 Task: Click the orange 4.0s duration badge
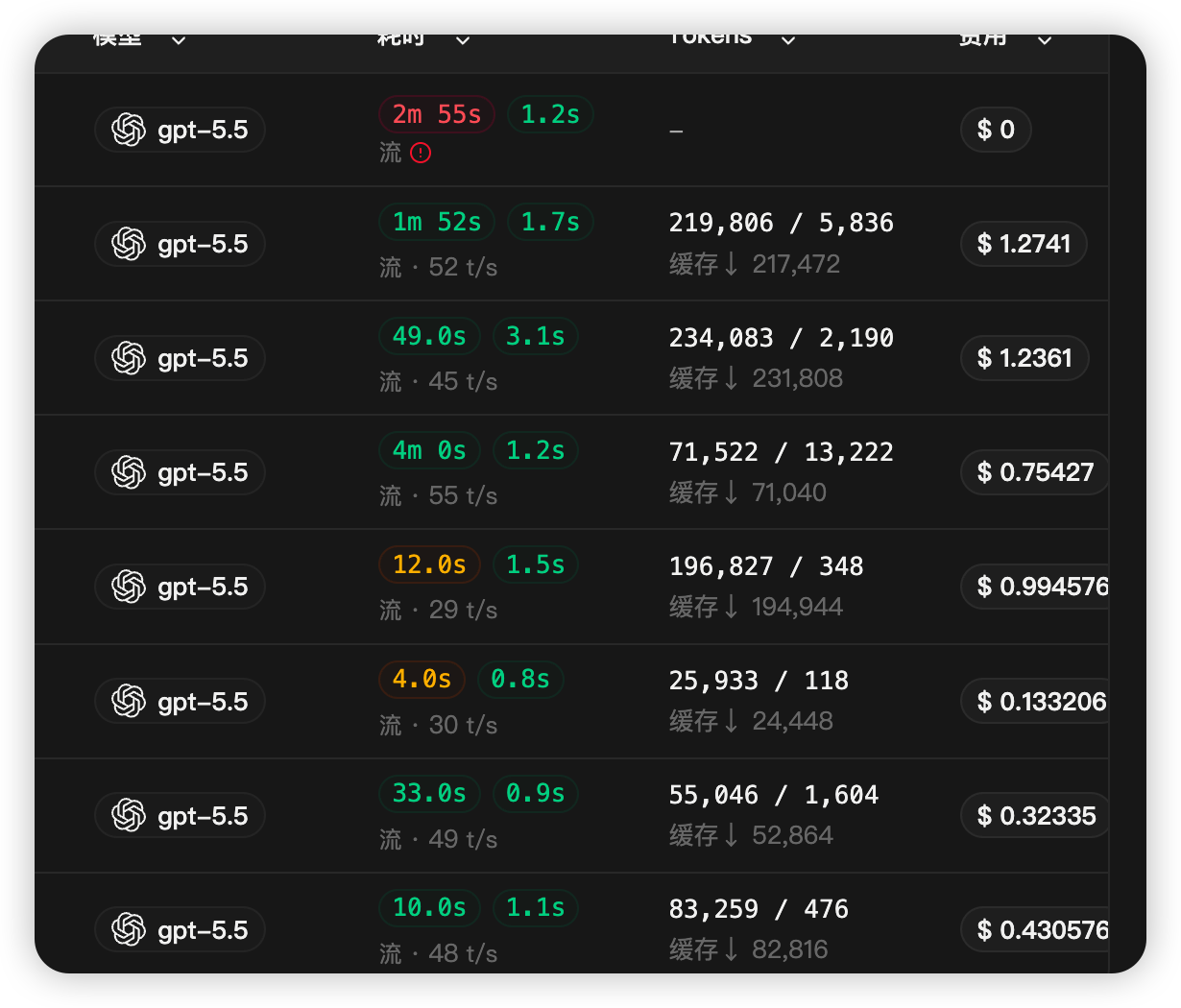click(422, 679)
